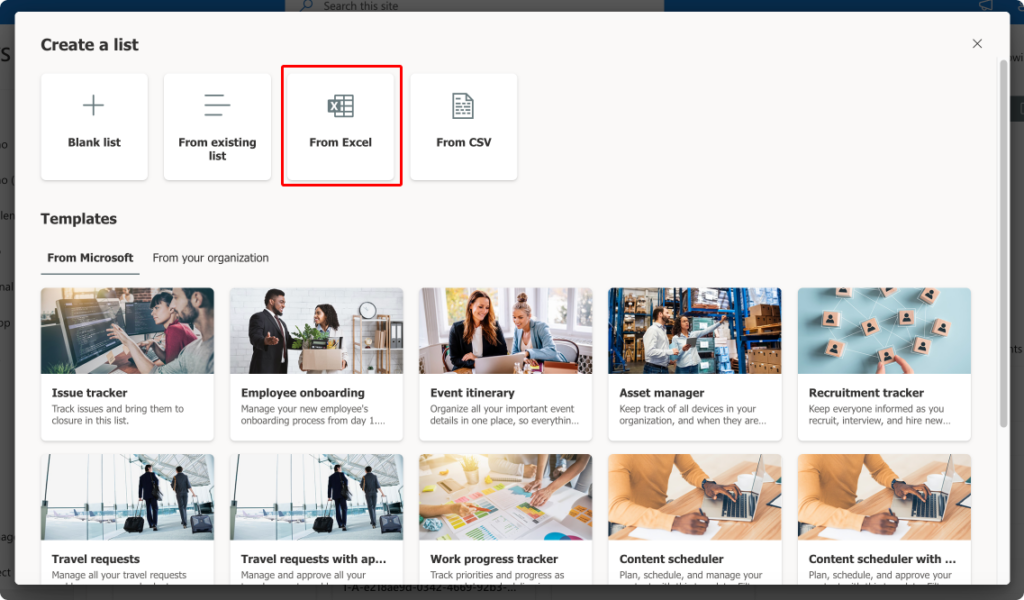Click the From Excel import icon
Viewport: 1024px width, 600px height.
(x=340, y=104)
